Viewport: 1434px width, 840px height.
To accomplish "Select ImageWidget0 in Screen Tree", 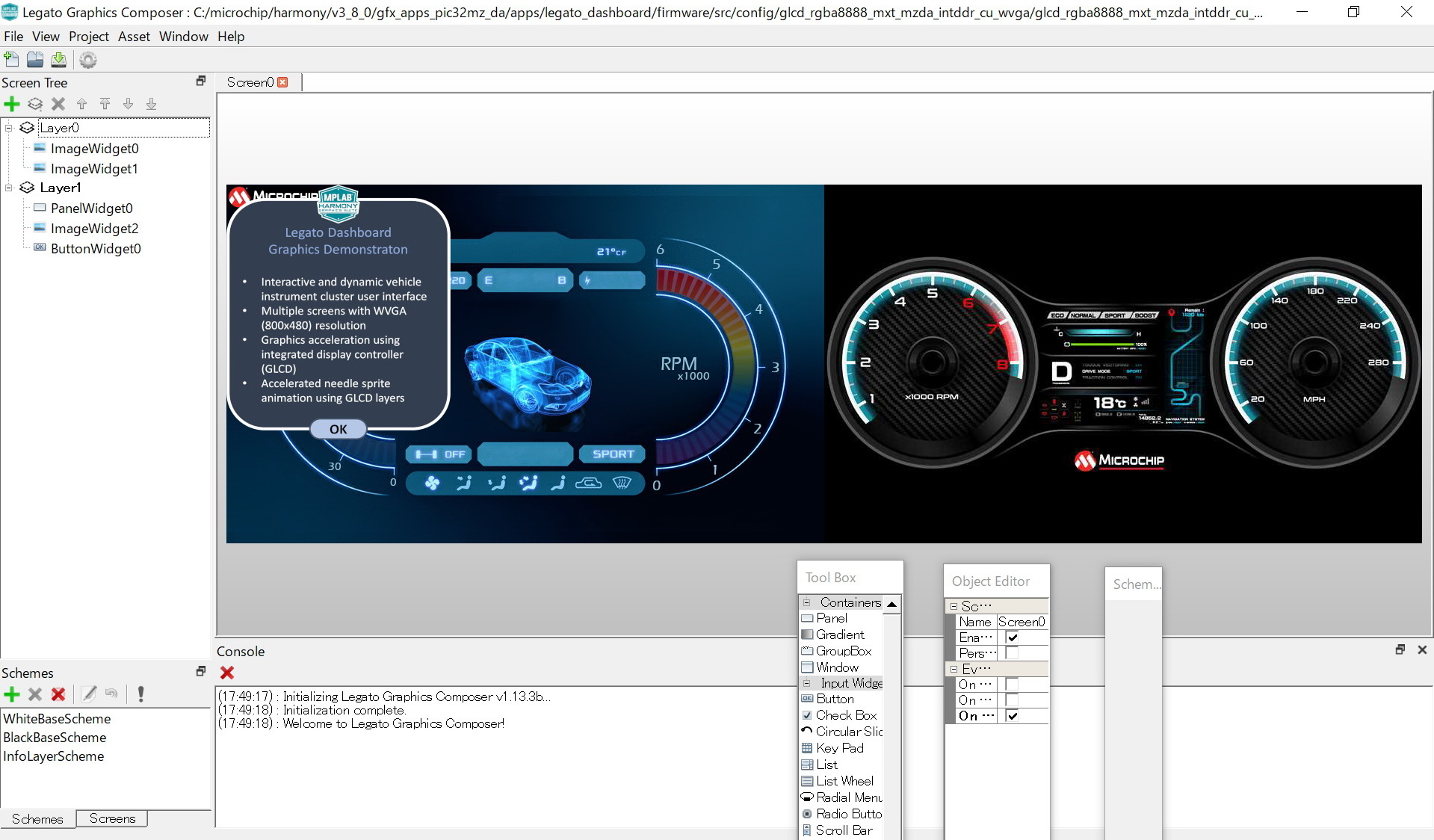I will 94,149.
